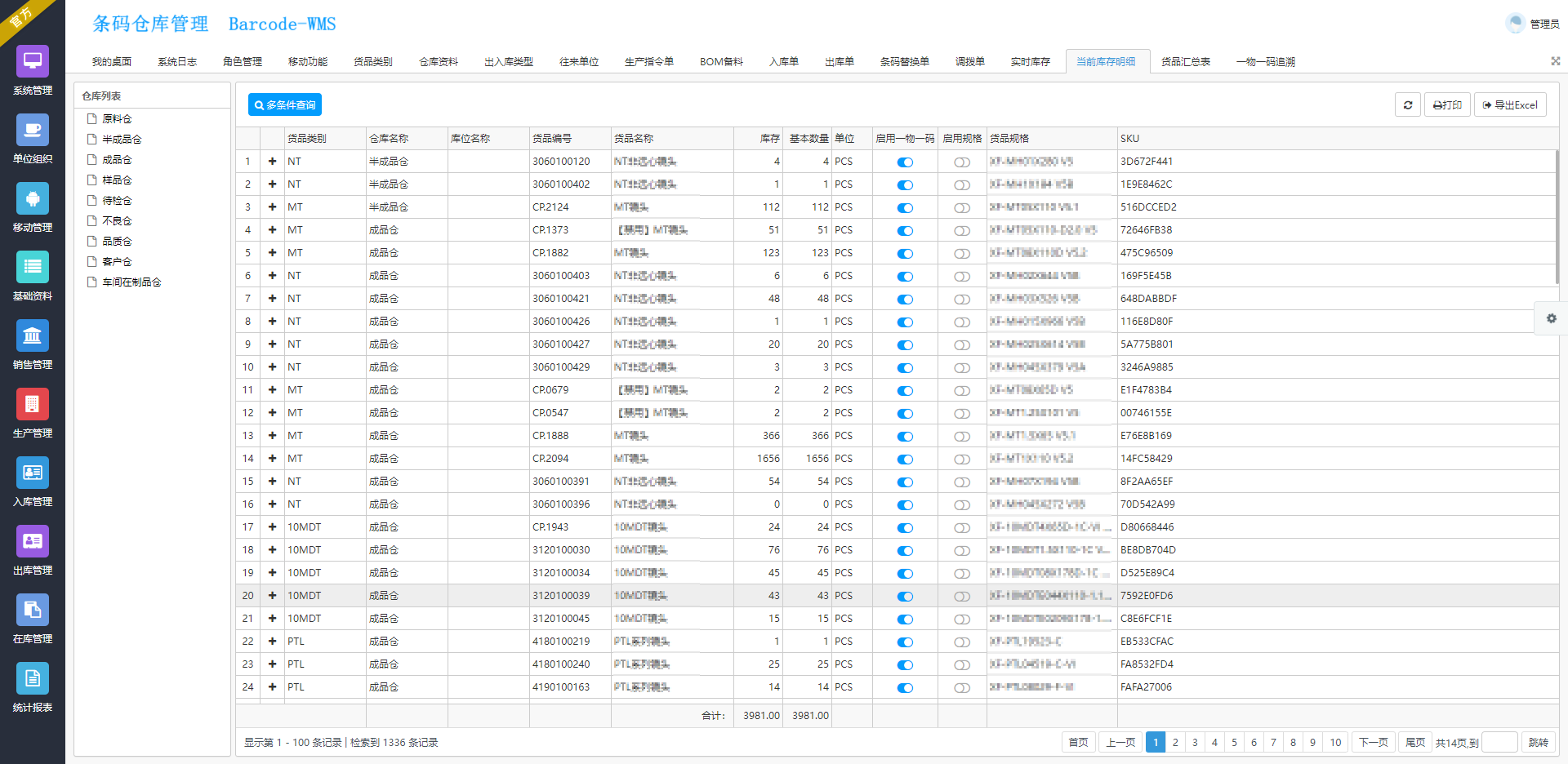Click the refresh icon button
Viewport: 1568px width, 764px height.
click(1408, 104)
